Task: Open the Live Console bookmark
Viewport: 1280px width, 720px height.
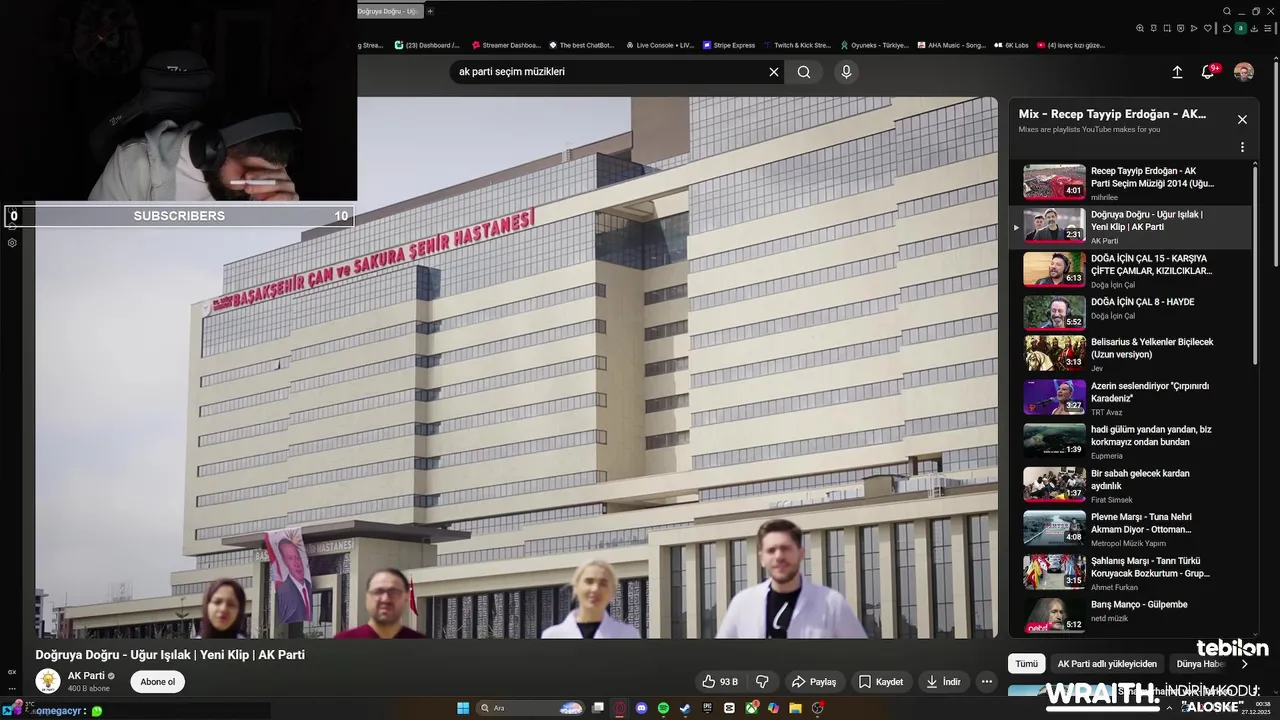Action: tap(659, 45)
